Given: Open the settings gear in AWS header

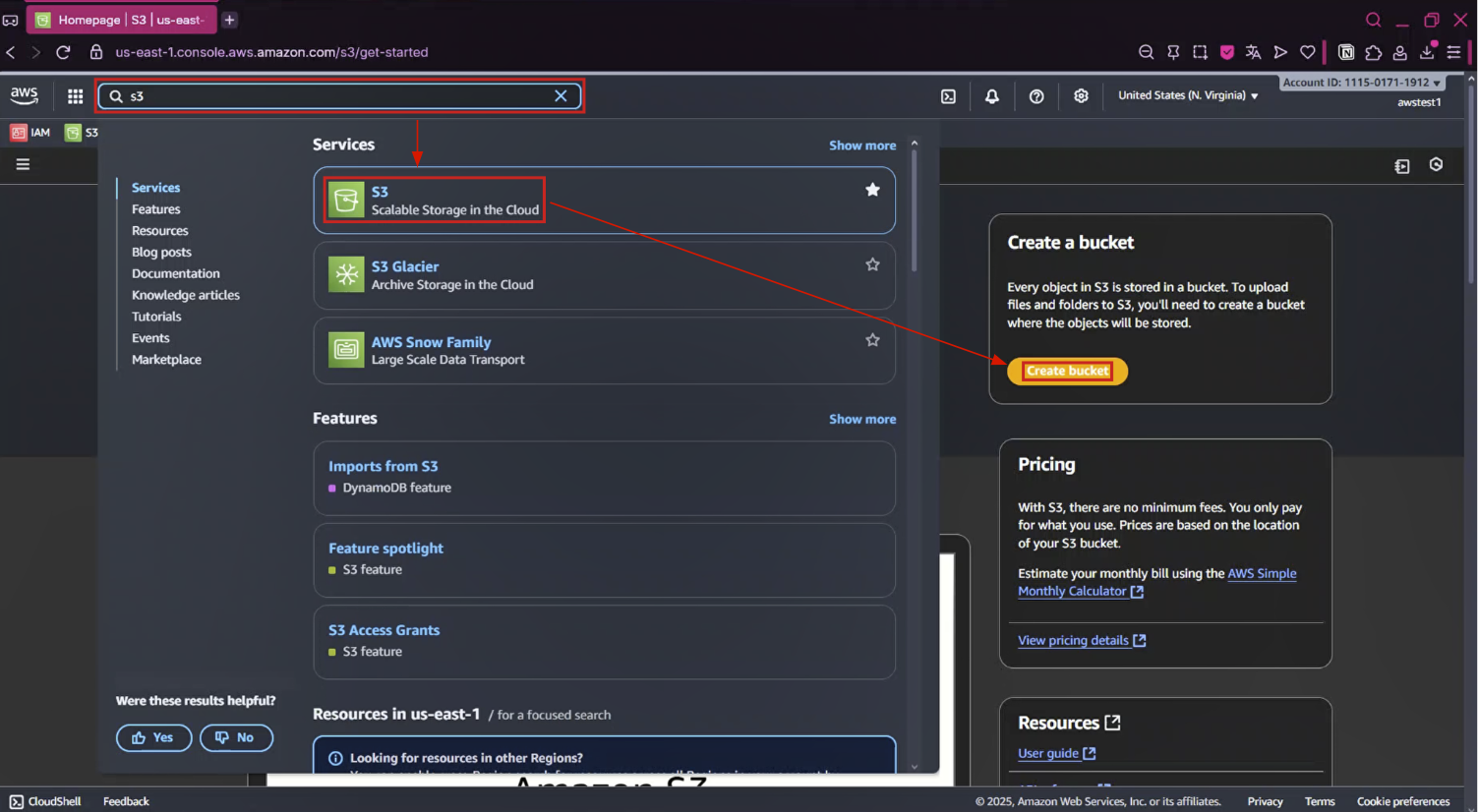Looking at the screenshot, I should (x=1081, y=95).
